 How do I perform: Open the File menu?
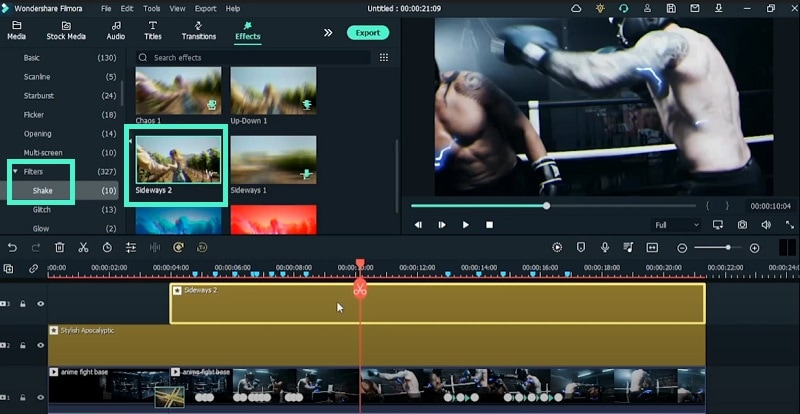click(x=106, y=9)
